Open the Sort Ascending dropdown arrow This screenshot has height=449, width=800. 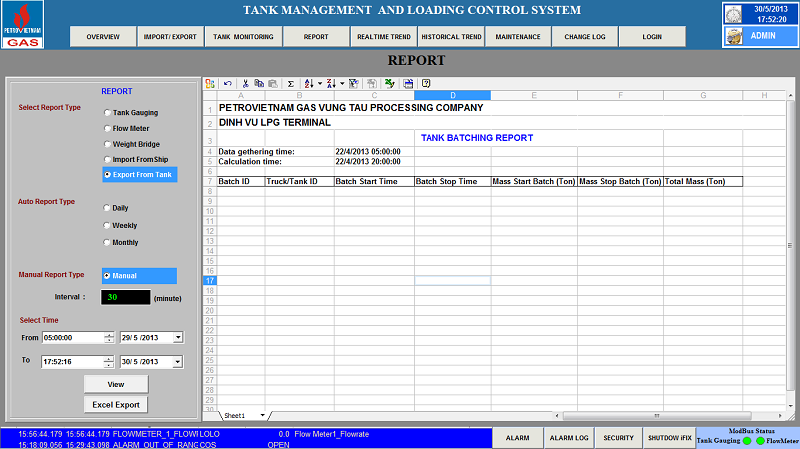pos(320,84)
